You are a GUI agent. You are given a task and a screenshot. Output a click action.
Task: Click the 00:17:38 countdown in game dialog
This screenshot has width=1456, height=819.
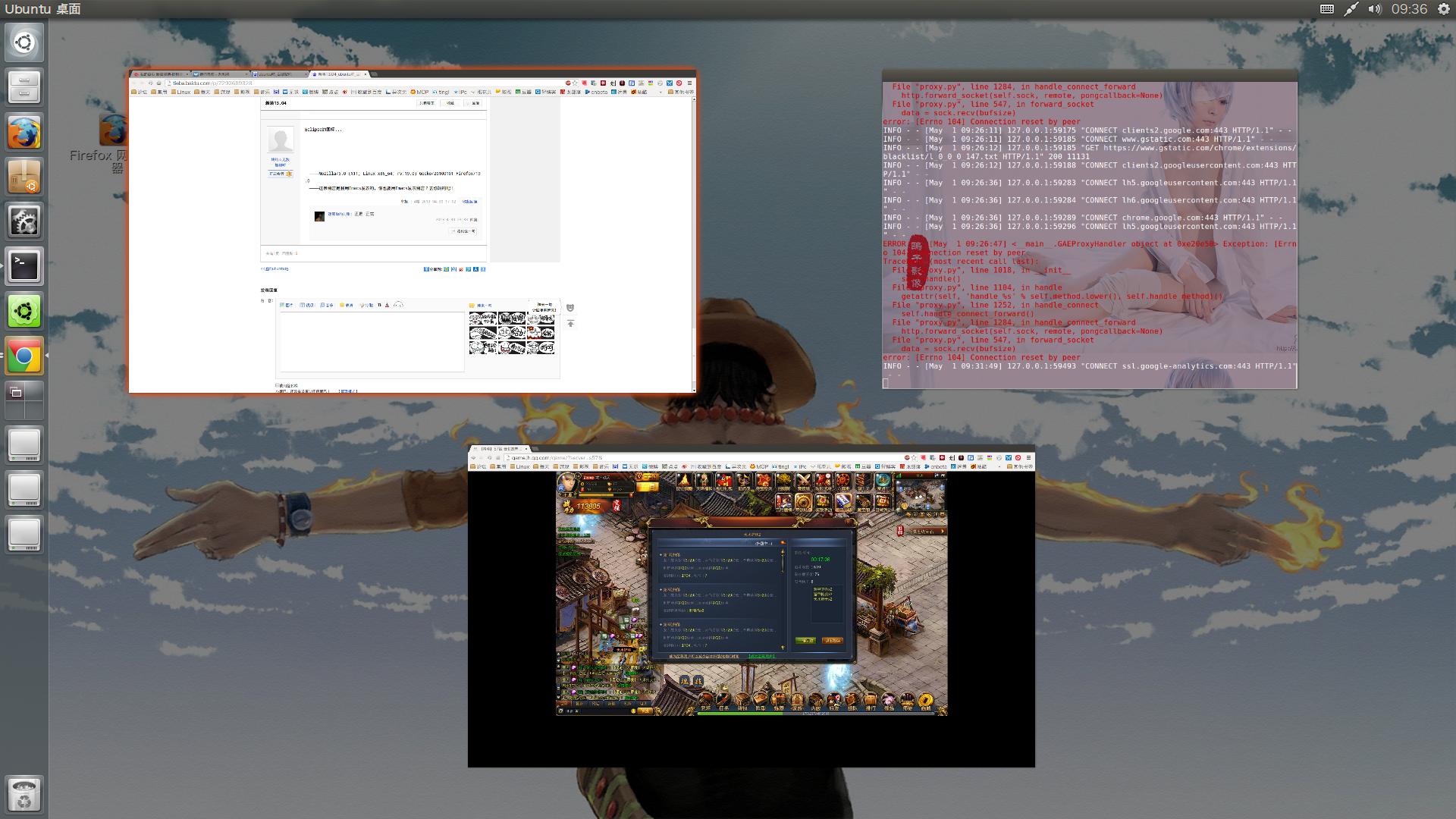[820, 560]
